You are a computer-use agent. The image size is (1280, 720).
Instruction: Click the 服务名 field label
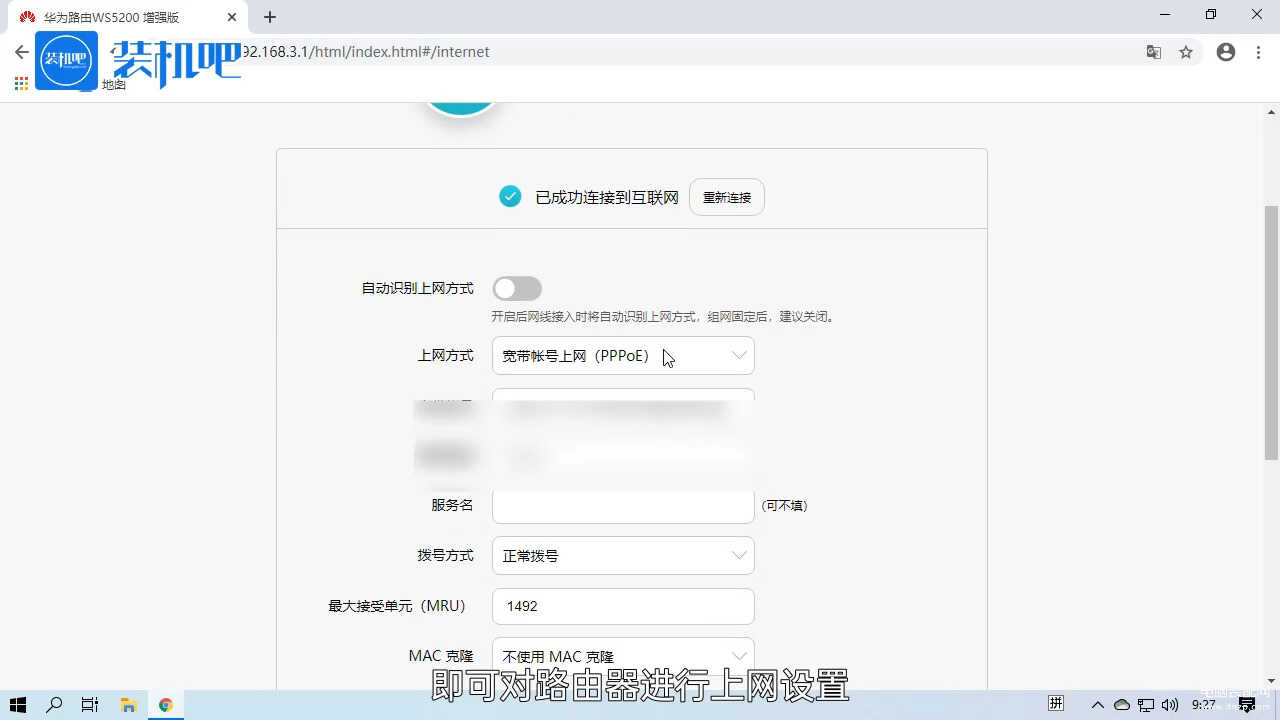tap(452, 505)
